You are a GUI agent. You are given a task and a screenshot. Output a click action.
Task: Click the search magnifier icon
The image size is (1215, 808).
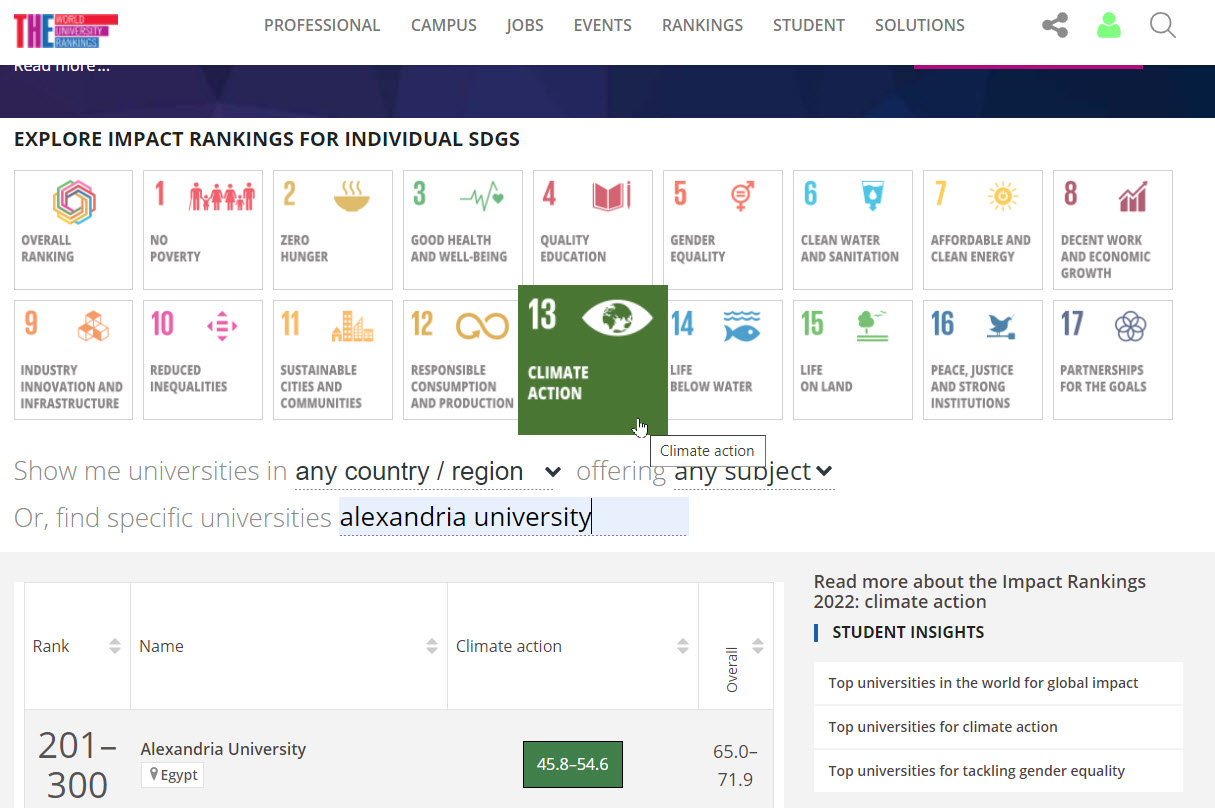[1162, 25]
